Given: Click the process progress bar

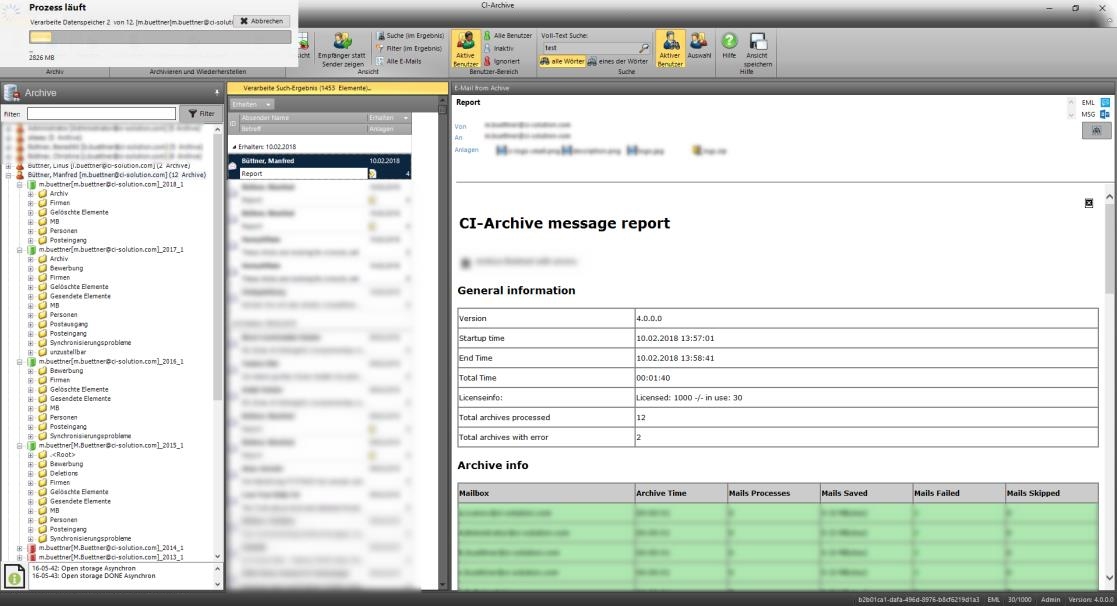Looking at the screenshot, I should point(160,37).
